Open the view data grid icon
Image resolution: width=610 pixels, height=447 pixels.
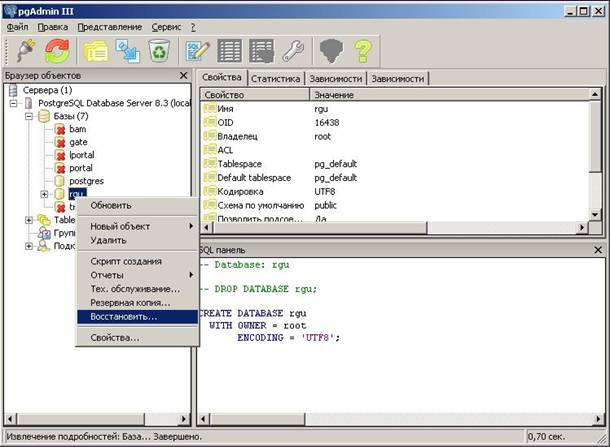click(x=229, y=51)
